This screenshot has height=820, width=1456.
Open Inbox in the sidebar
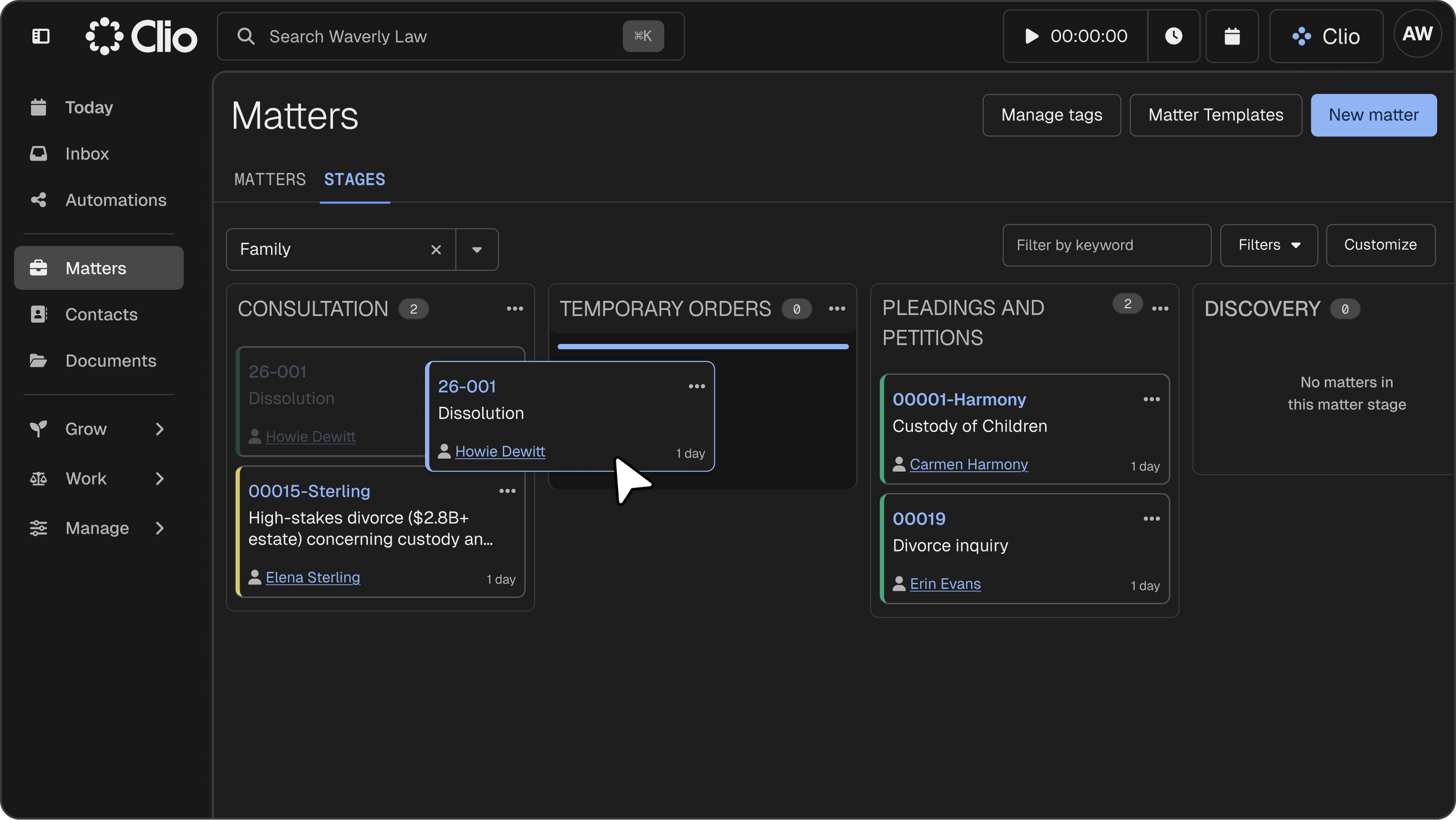click(x=99, y=153)
